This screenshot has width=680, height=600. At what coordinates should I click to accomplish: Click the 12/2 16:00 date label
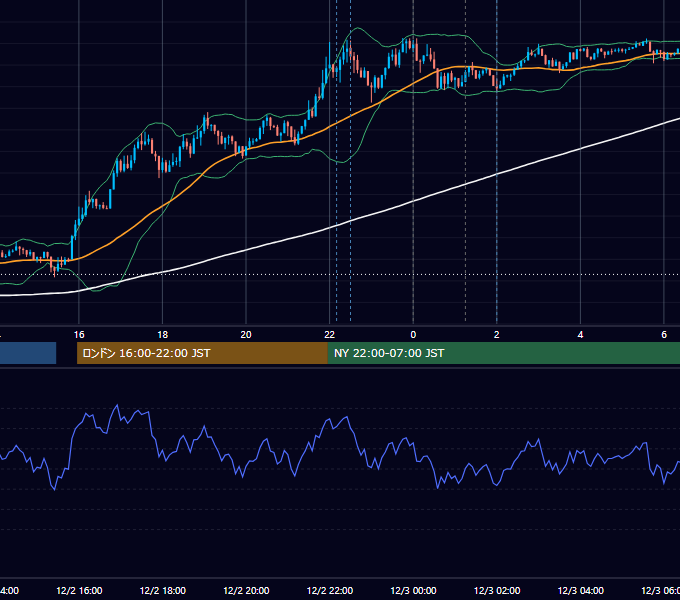(79, 590)
